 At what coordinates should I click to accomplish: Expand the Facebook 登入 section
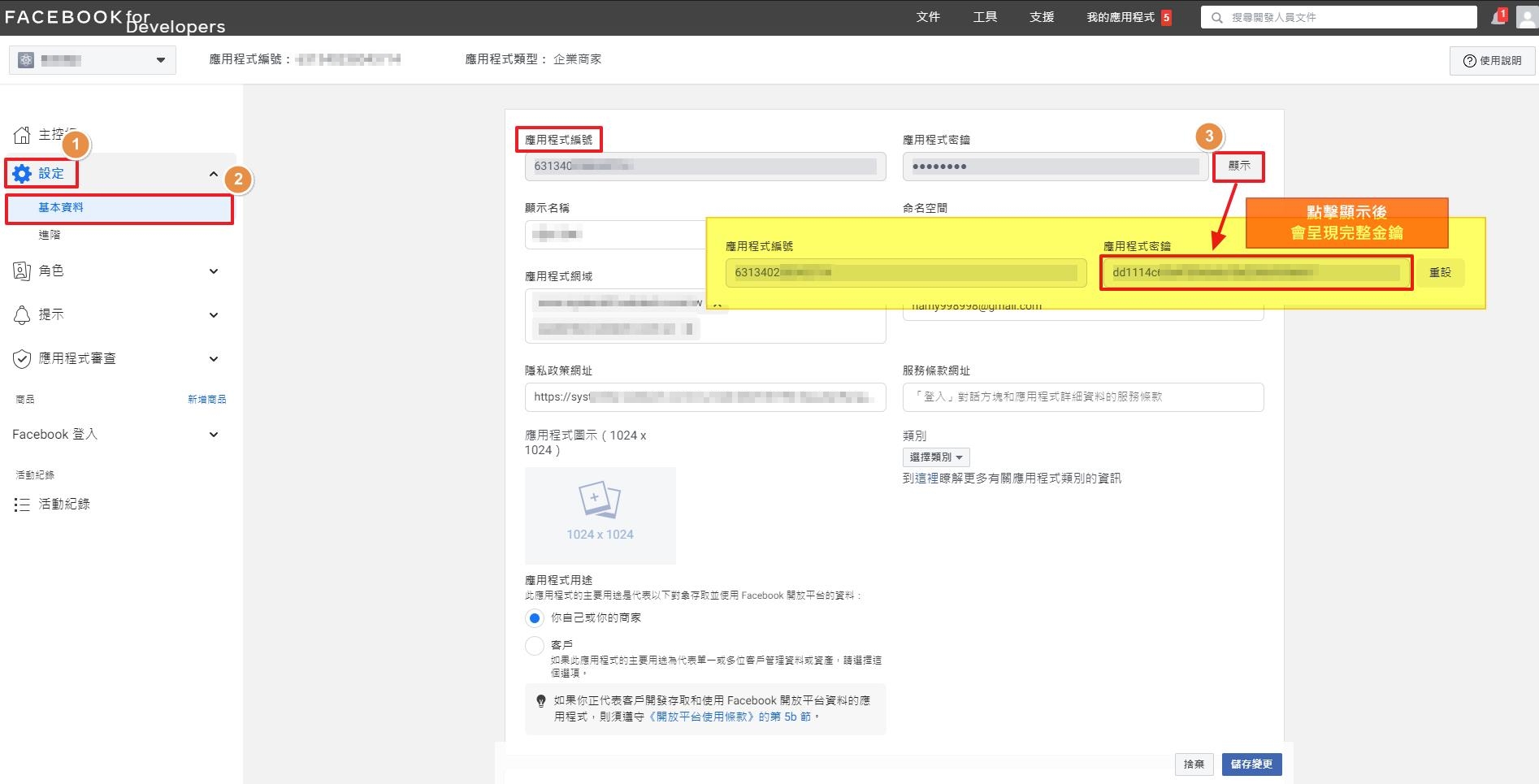pyautogui.click(x=214, y=435)
